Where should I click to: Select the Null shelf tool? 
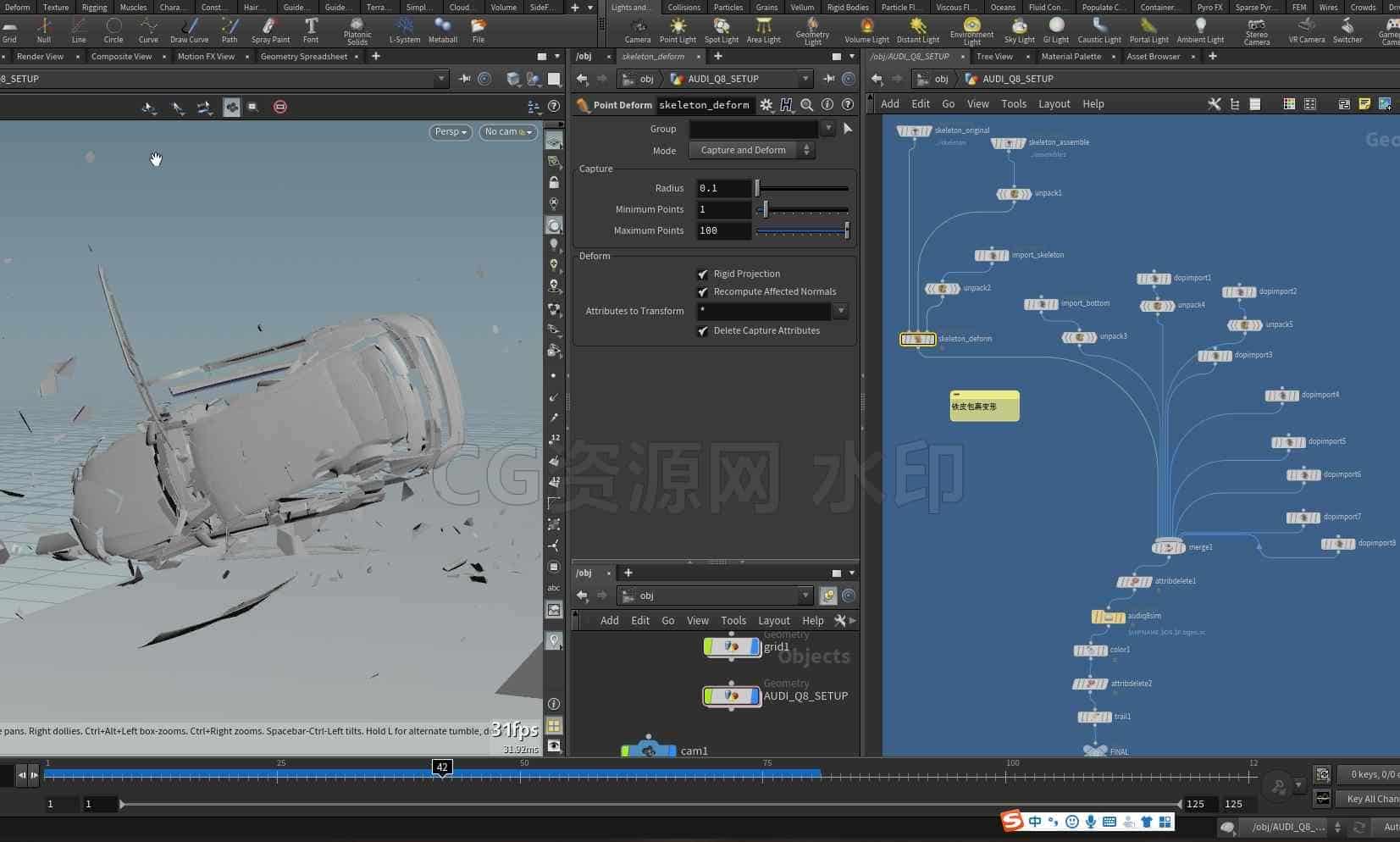tap(44, 30)
